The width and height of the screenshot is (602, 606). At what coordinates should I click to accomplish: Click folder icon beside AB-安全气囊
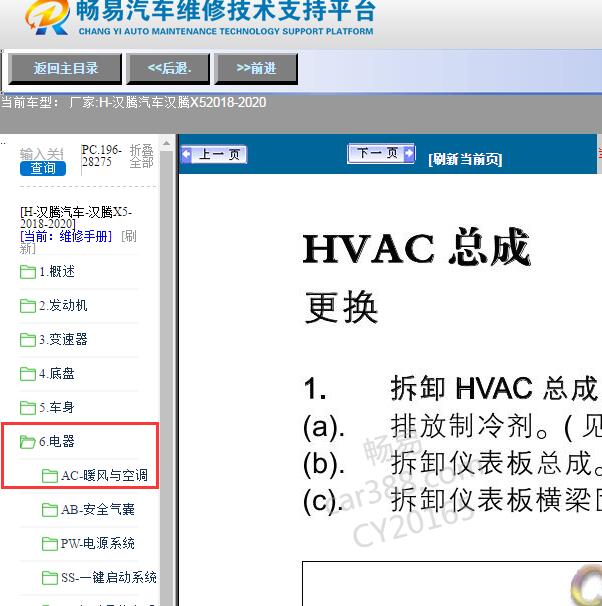[50, 510]
